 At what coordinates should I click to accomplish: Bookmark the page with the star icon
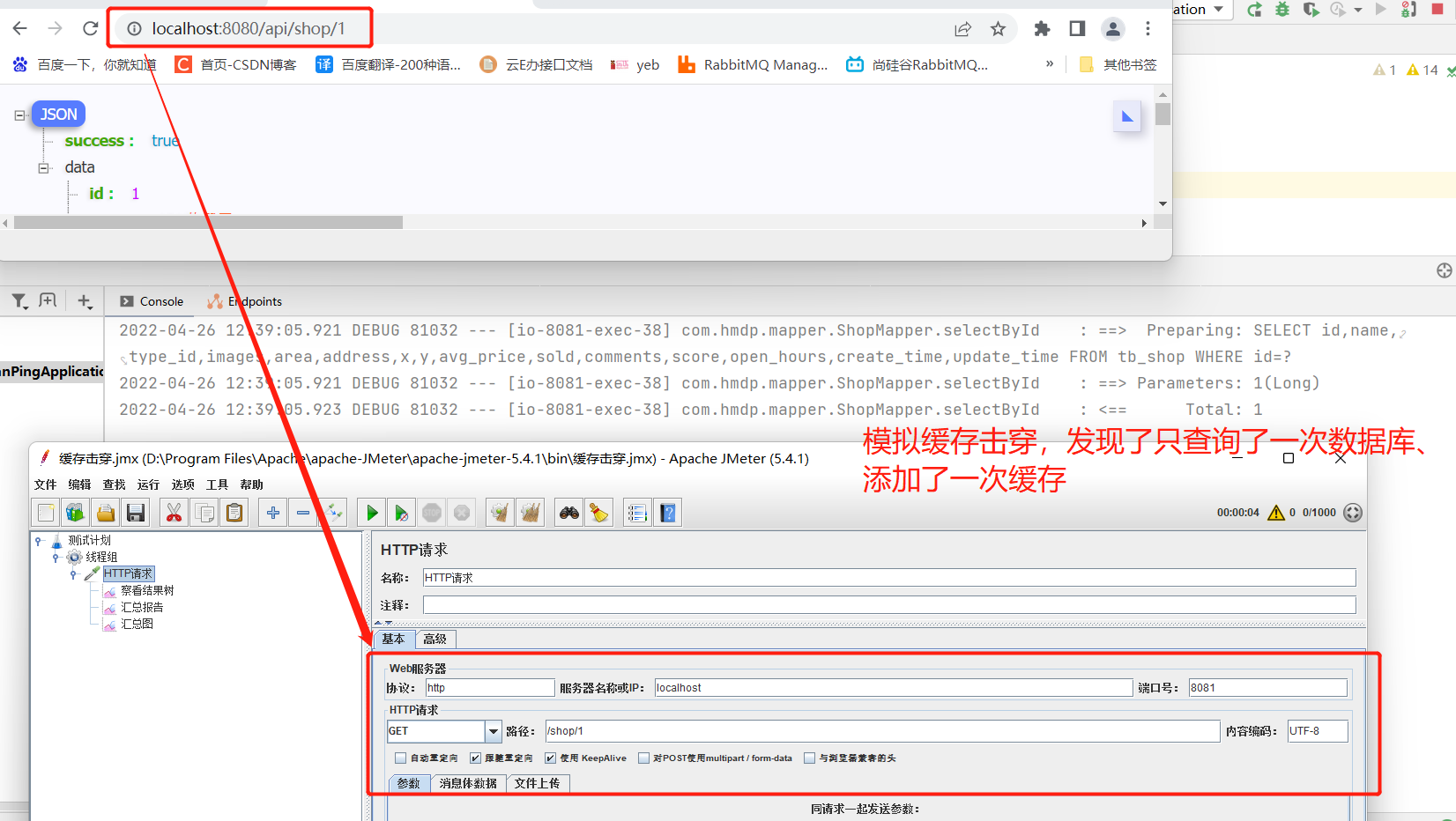(998, 29)
